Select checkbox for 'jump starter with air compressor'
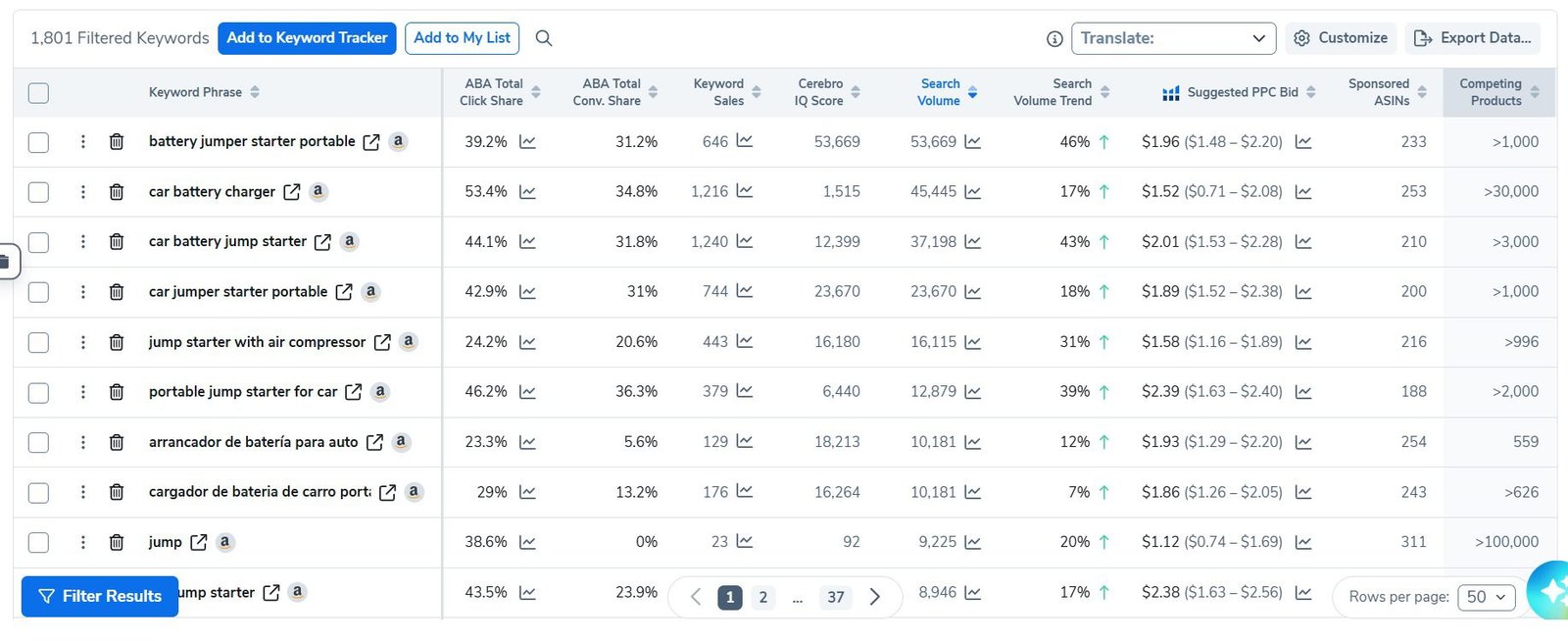Image resolution: width=1568 pixels, height=641 pixels. tap(38, 342)
